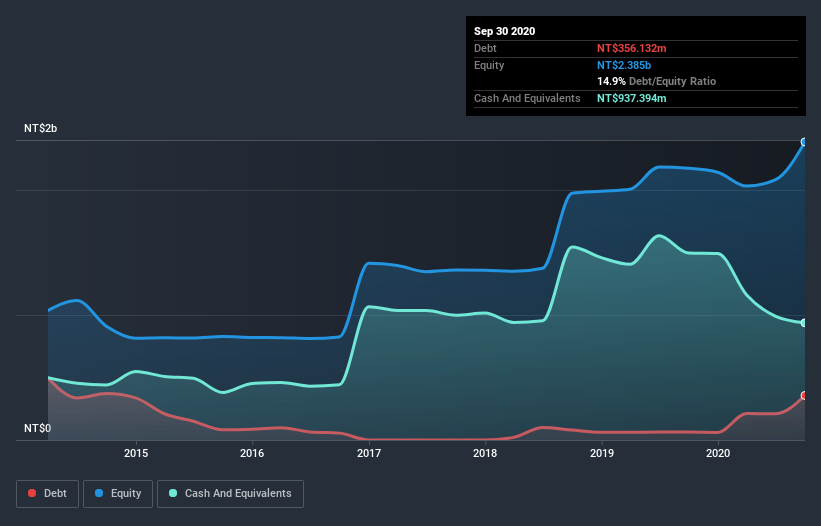
Task: Click the 2018 x-axis label
Action: (x=485, y=453)
